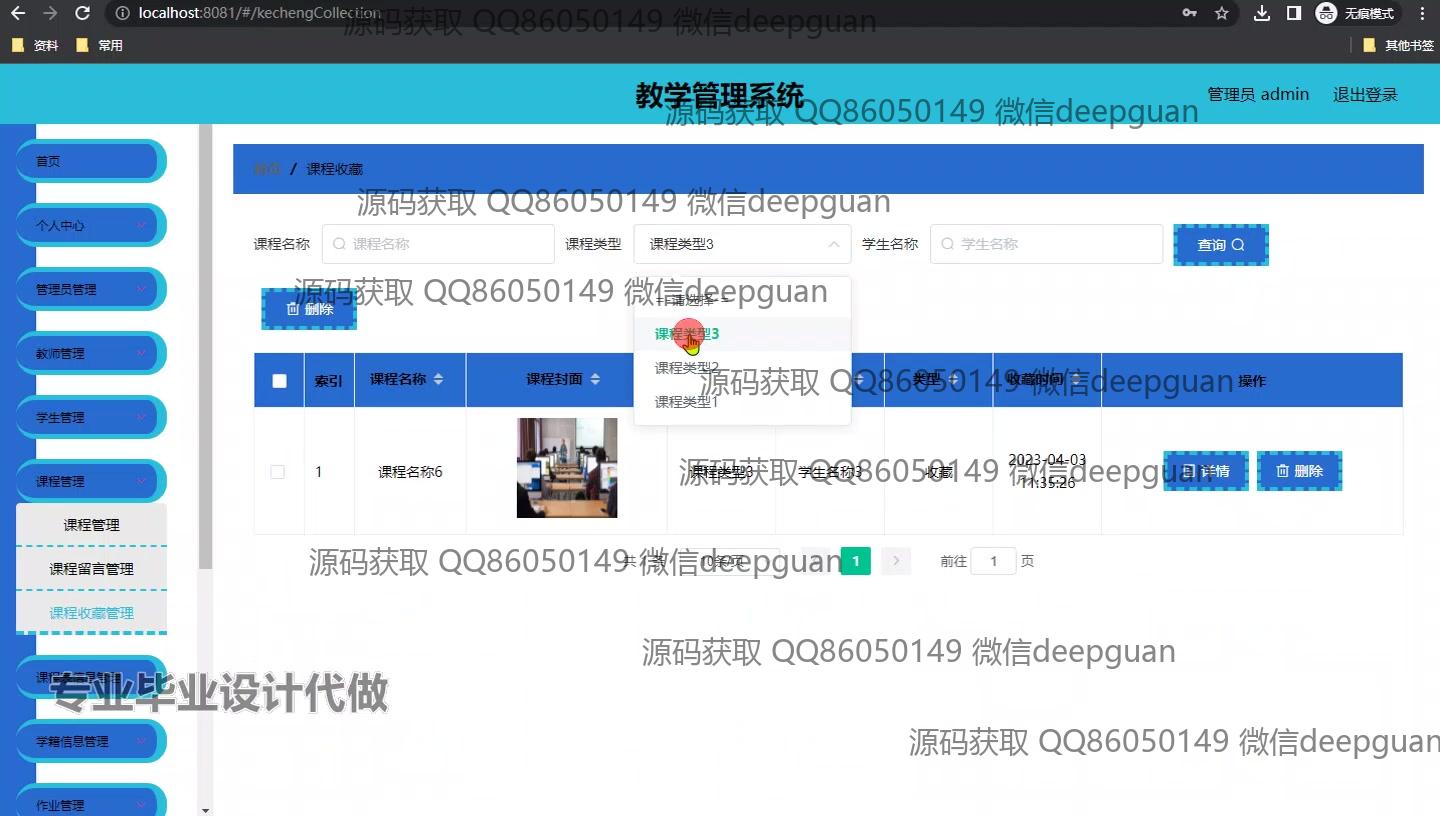This screenshot has height=816, width=1440.
Task: Delete the 课程名称6 row
Action: 1299,471
